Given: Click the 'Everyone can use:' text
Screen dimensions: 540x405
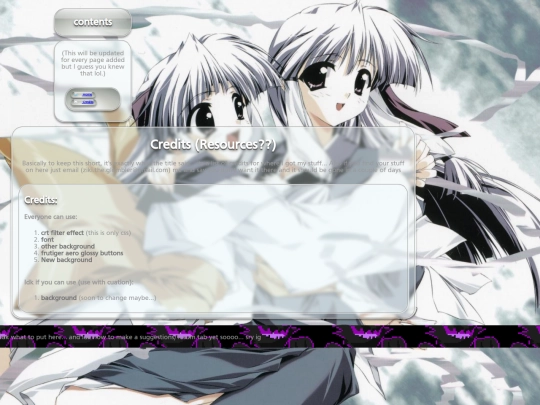Looking at the screenshot, I should [51, 217].
